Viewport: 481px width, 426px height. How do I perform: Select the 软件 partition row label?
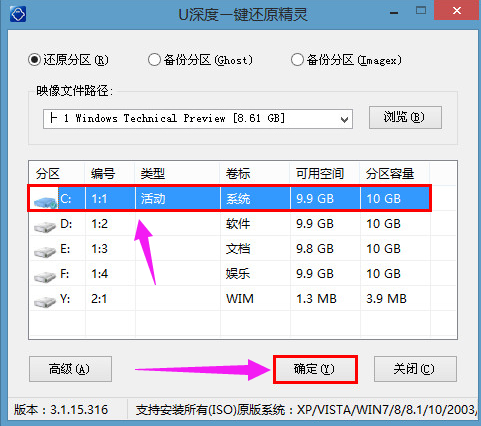(x=238, y=224)
